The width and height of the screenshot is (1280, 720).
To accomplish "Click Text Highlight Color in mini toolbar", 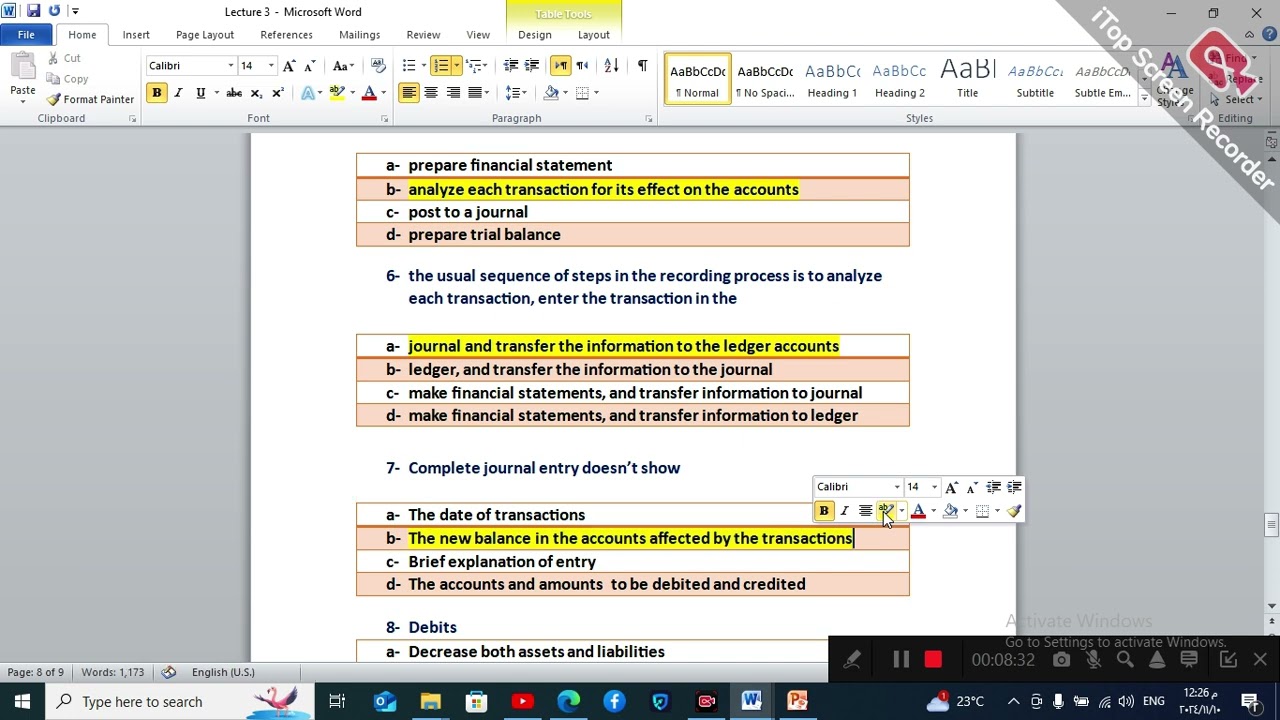I will 886,511.
